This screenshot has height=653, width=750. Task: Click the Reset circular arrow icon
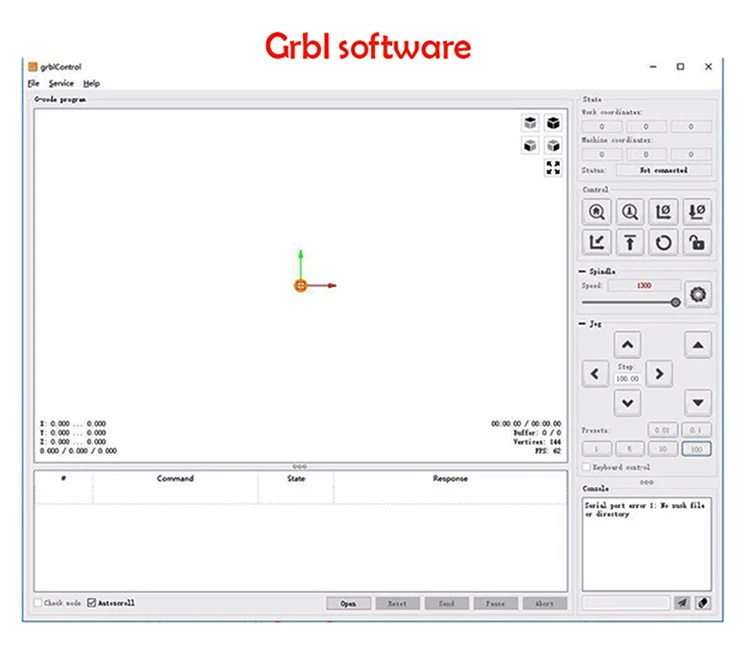click(x=663, y=243)
